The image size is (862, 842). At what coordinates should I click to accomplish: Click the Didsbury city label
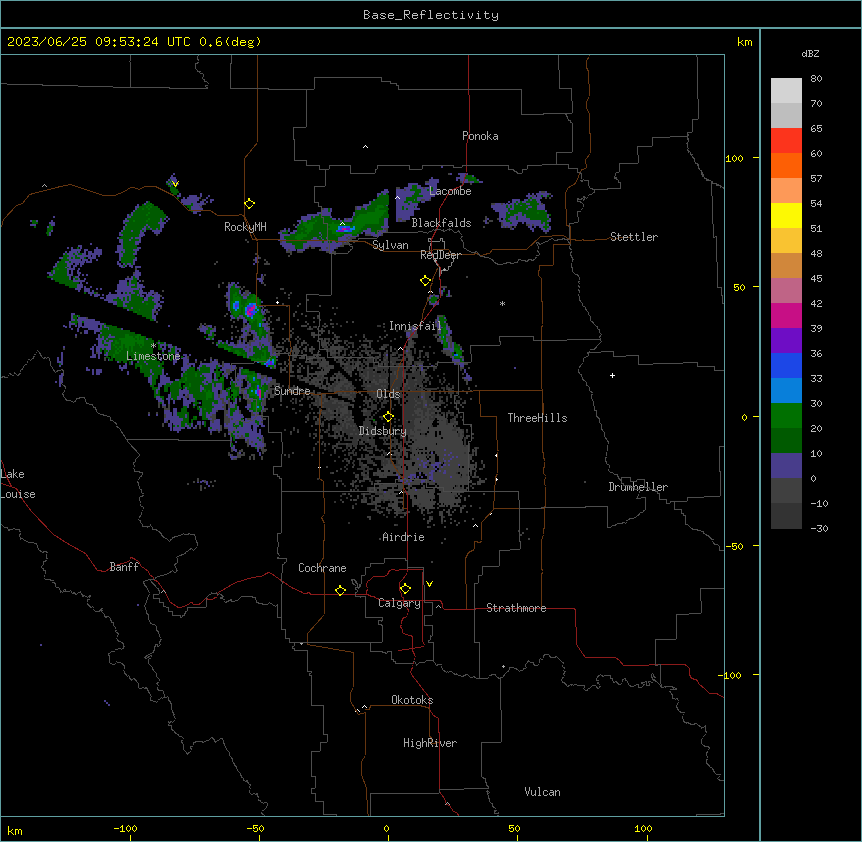point(383,431)
